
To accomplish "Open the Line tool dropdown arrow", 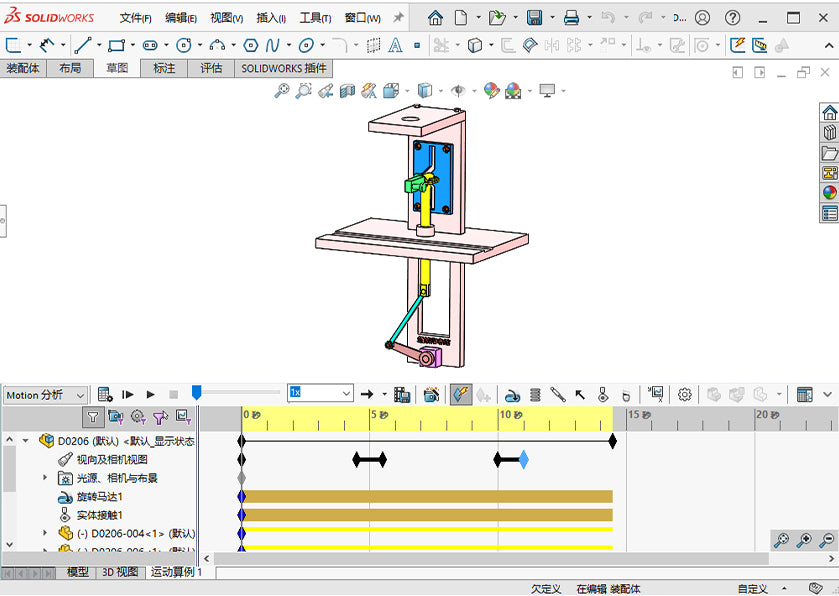I will (99, 45).
